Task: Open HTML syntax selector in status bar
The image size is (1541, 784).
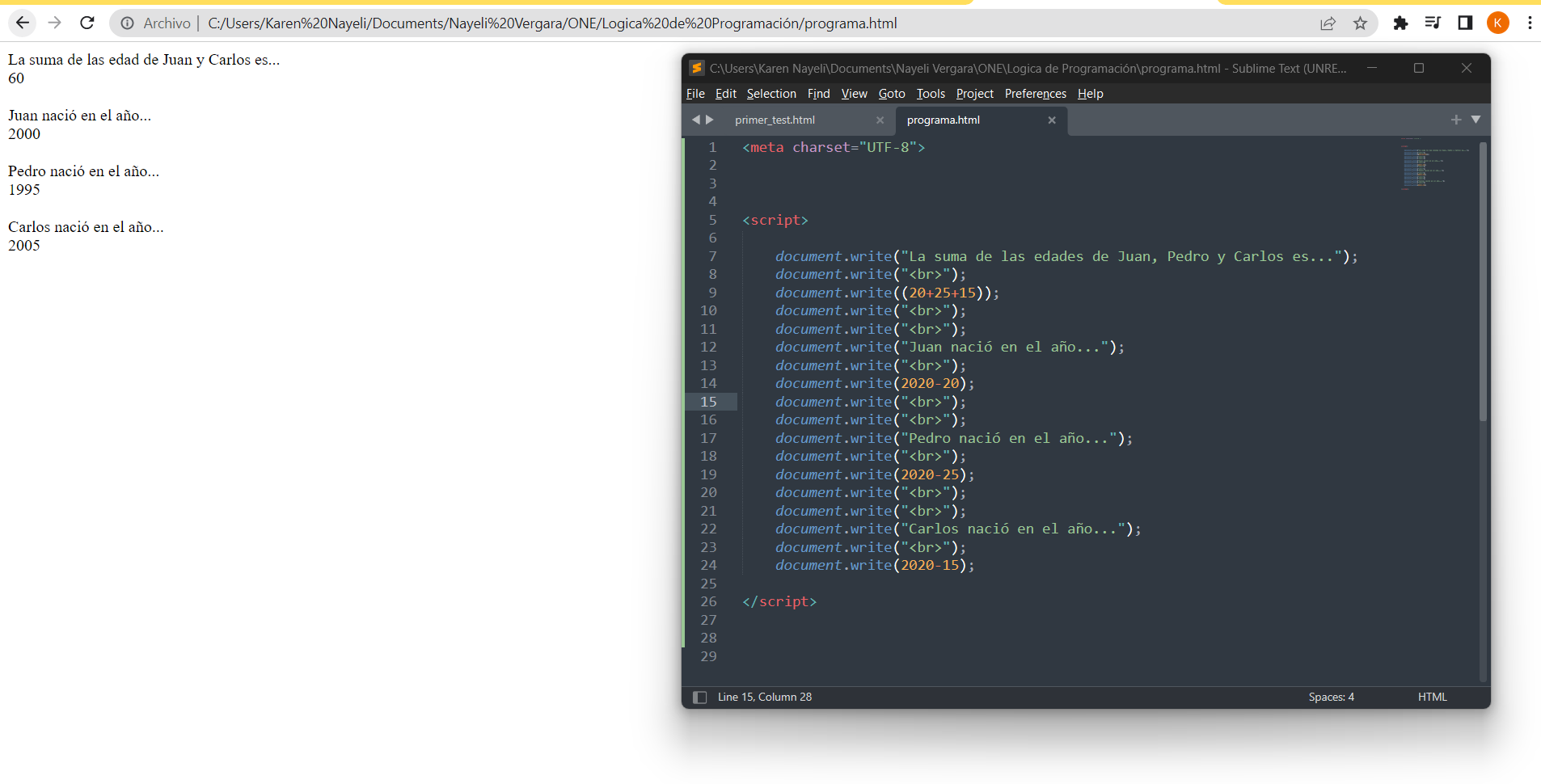Action: click(1432, 697)
